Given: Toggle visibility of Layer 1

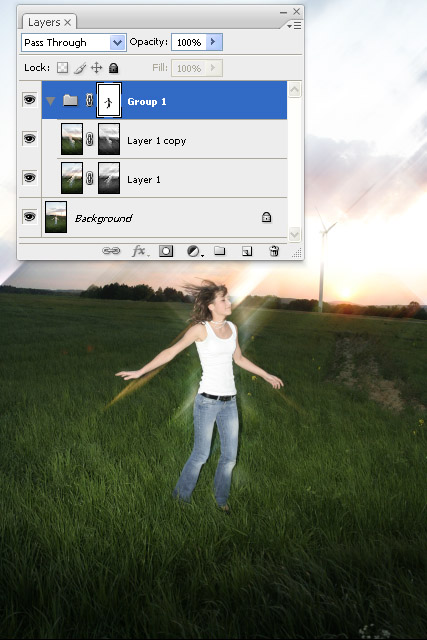Looking at the screenshot, I should [29, 178].
